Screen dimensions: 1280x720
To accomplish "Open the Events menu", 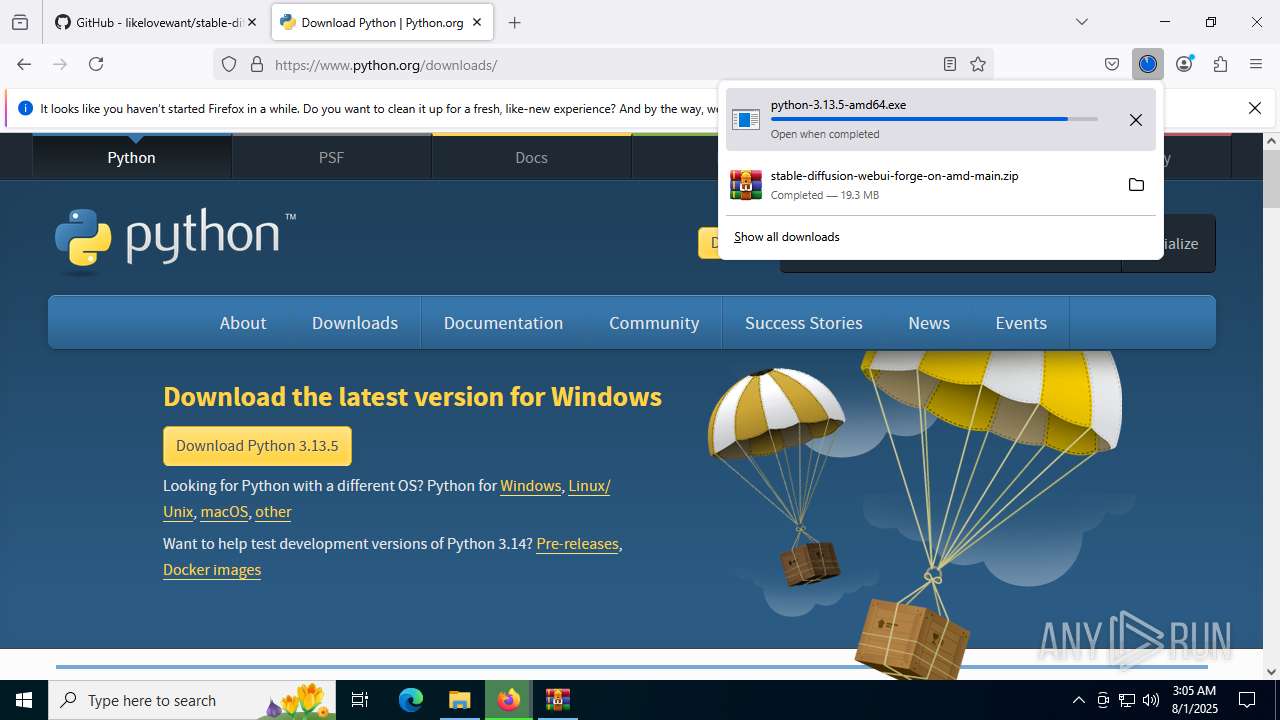I will (x=1021, y=323).
